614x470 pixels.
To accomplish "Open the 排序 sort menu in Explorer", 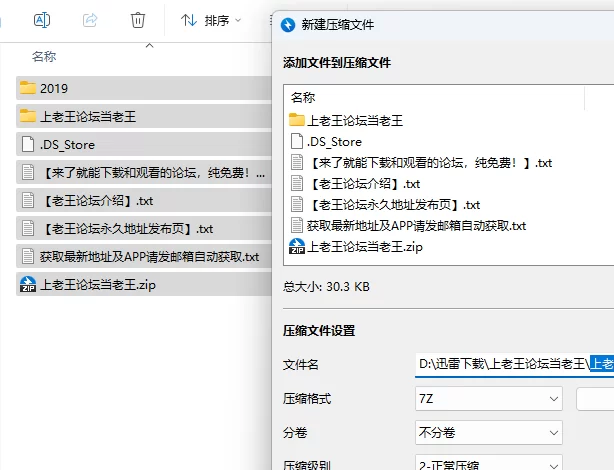I will pos(211,20).
